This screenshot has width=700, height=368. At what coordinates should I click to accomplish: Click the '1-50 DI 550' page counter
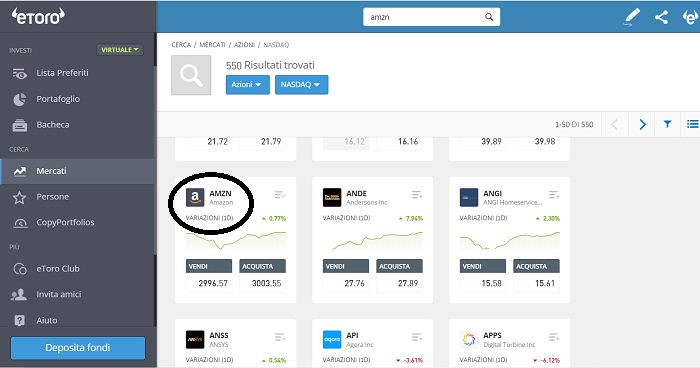(x=574, y=125)
